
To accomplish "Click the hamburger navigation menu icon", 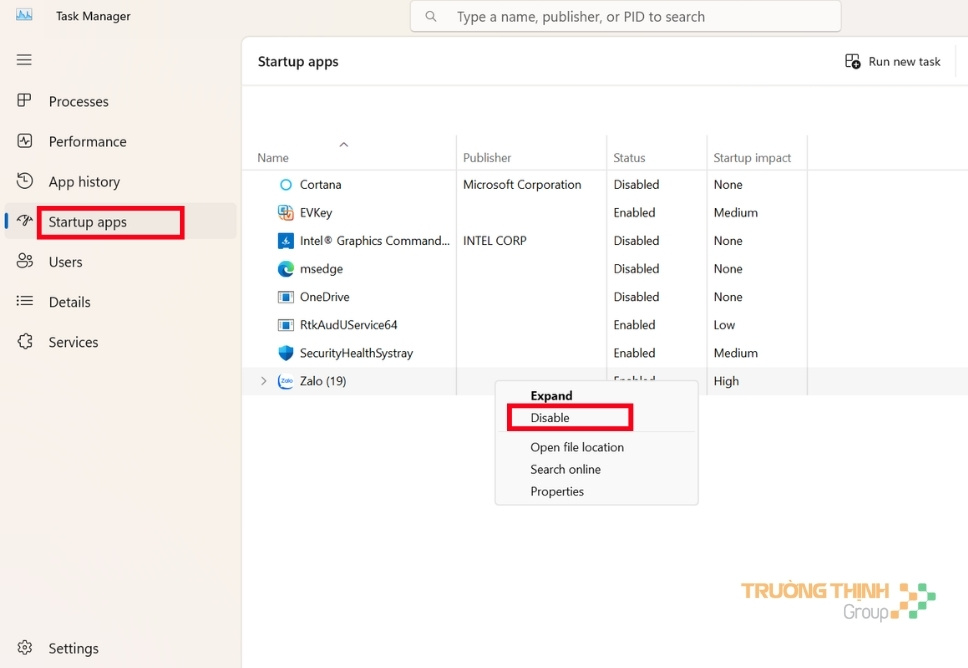I will point(24,60).
